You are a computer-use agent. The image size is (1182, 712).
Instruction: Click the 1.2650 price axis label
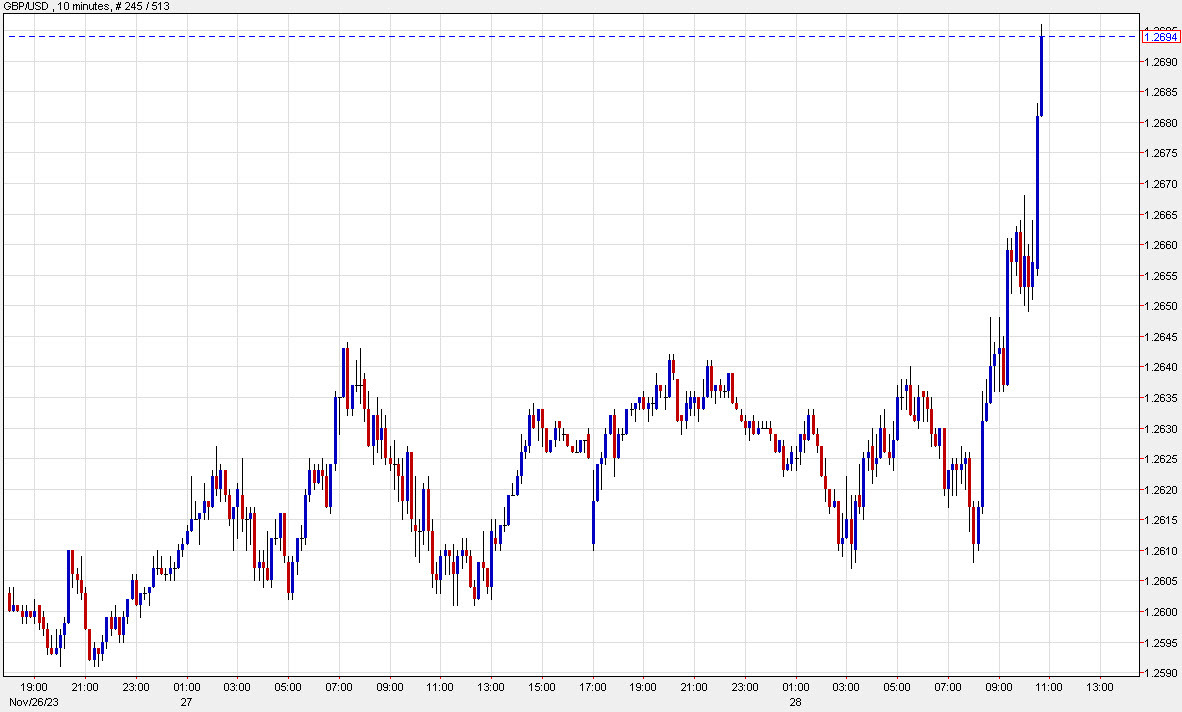coord(1160,306)
